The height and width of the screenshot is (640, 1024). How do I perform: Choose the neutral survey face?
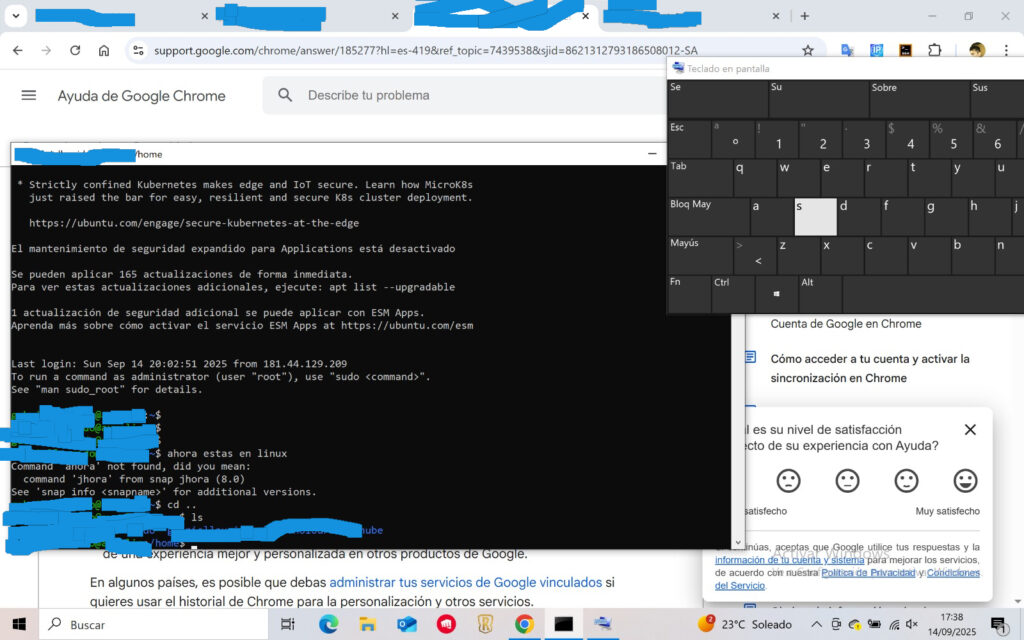click(x=847, y=481)
